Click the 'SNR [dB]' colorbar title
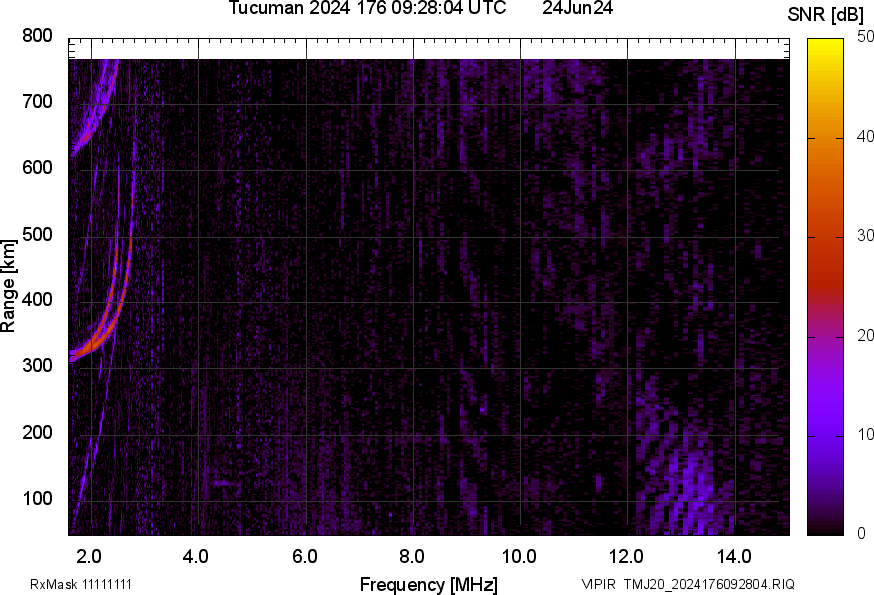Screen dimensions: 874x595 825,14
